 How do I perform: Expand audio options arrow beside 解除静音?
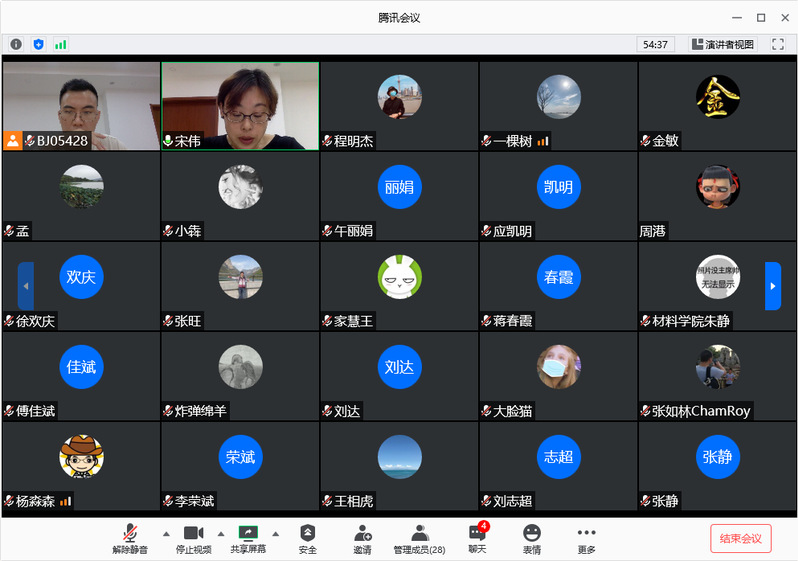(158, 533)
